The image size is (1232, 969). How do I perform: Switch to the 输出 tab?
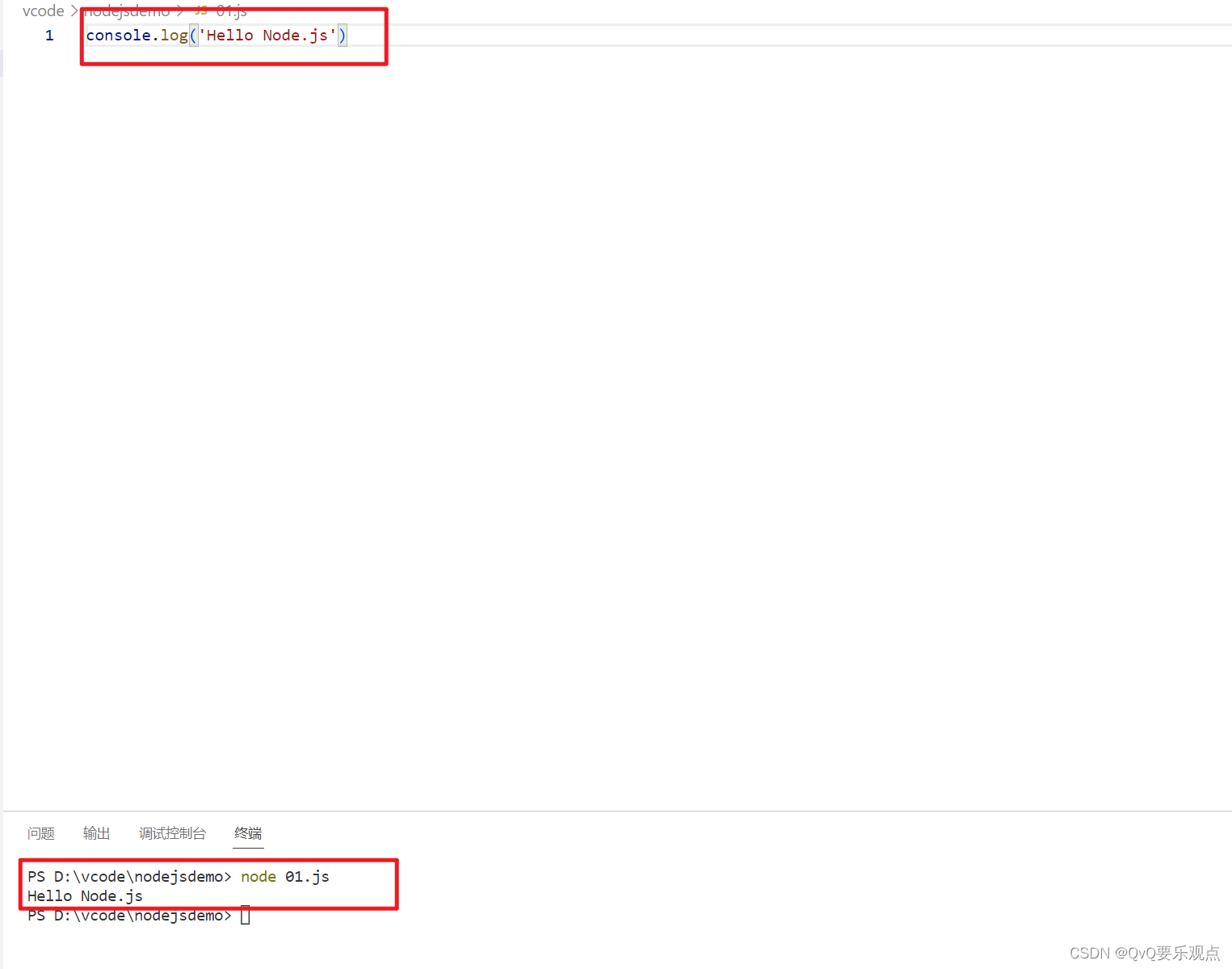[x=97, y=833]
